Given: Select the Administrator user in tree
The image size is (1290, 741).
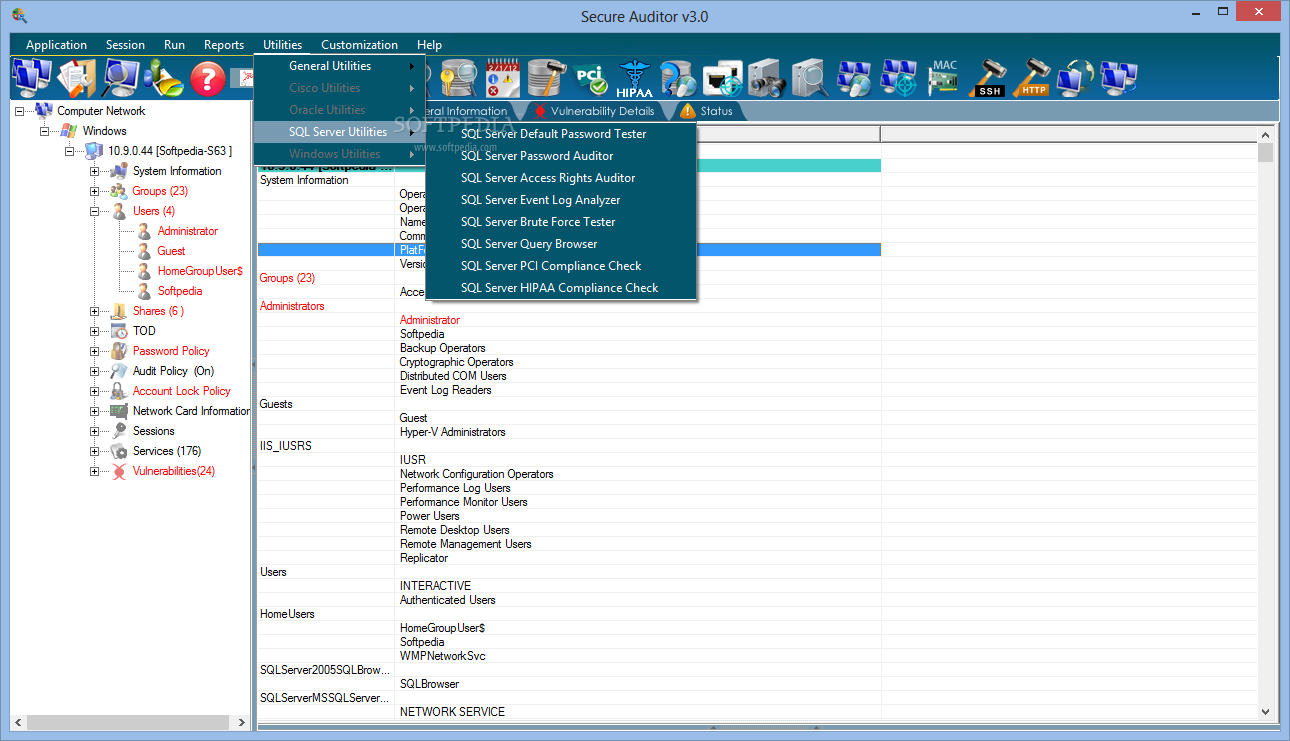Looking at the screenshot, I should (x=187, y=231).
